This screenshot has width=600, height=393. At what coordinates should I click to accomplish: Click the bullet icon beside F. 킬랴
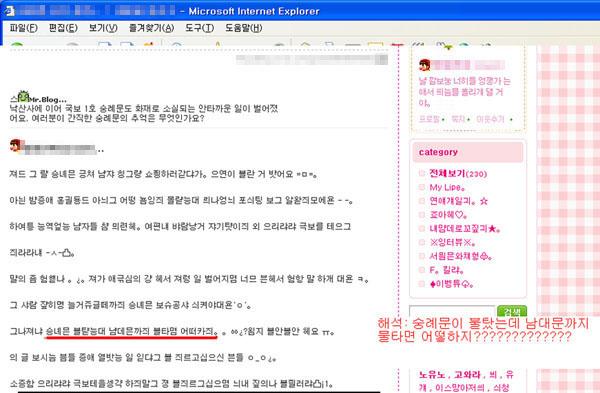click(x=422, y=270)
